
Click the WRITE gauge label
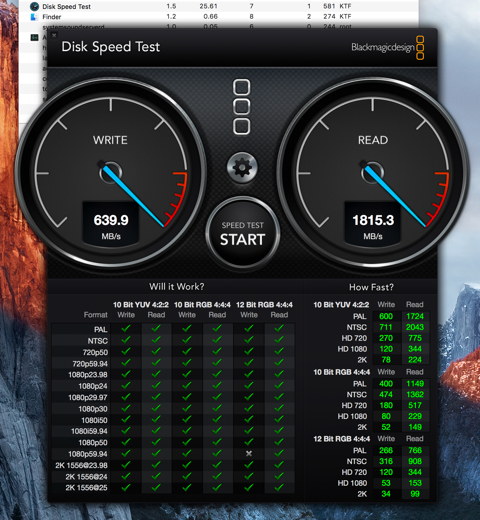[x=110, y=140]
